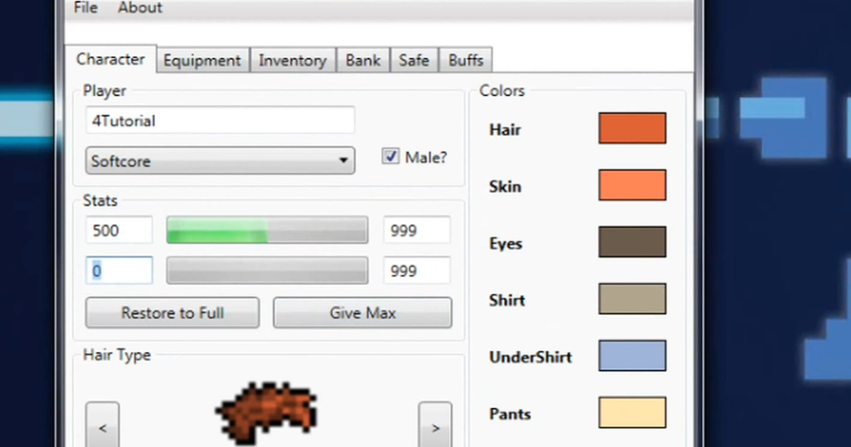Click the current mana field showing 0
The image size is (851, 447).
(x=119, y=270)
